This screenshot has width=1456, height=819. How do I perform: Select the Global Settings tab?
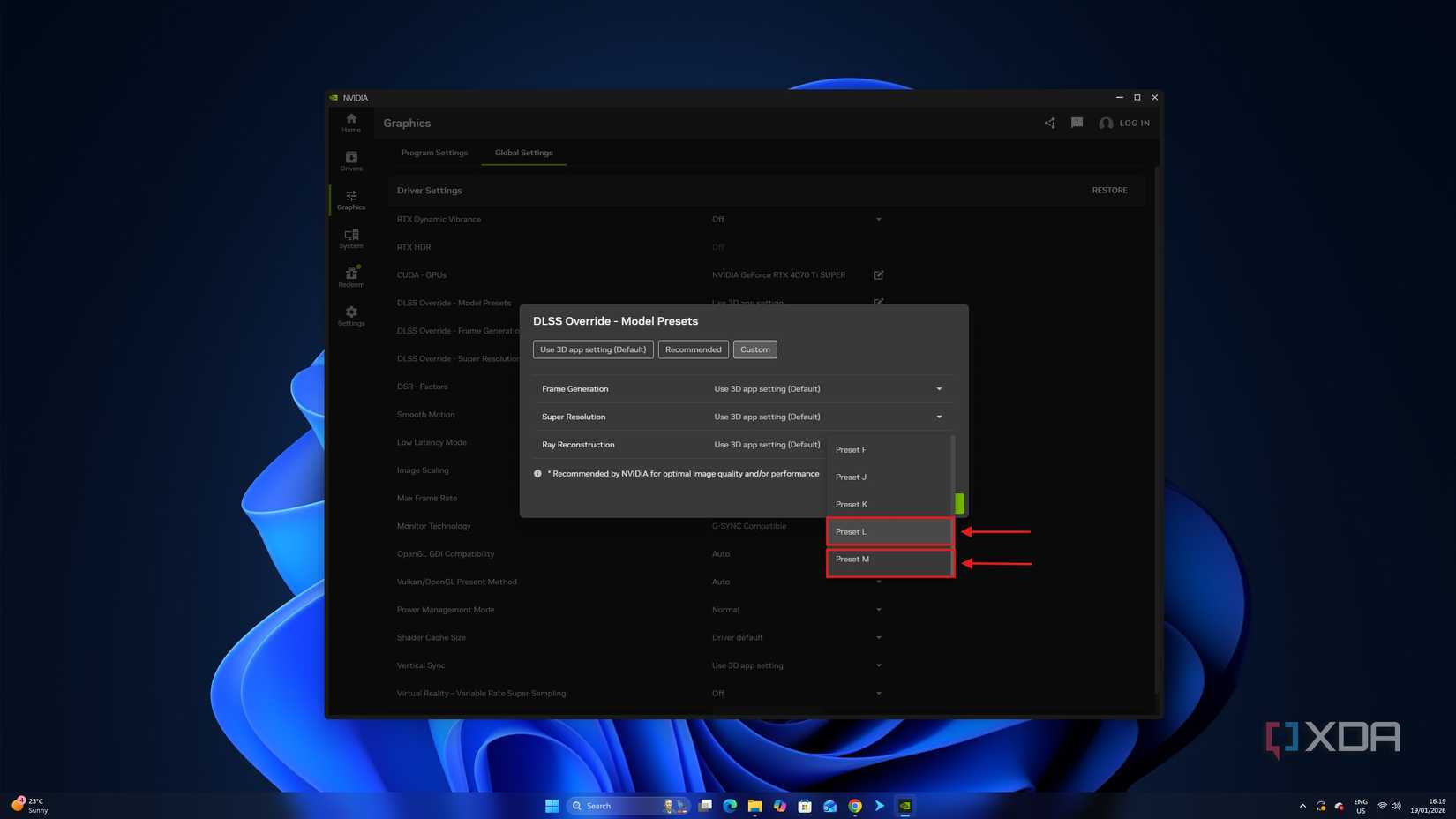pyautogui.click(x=523, y=152)
